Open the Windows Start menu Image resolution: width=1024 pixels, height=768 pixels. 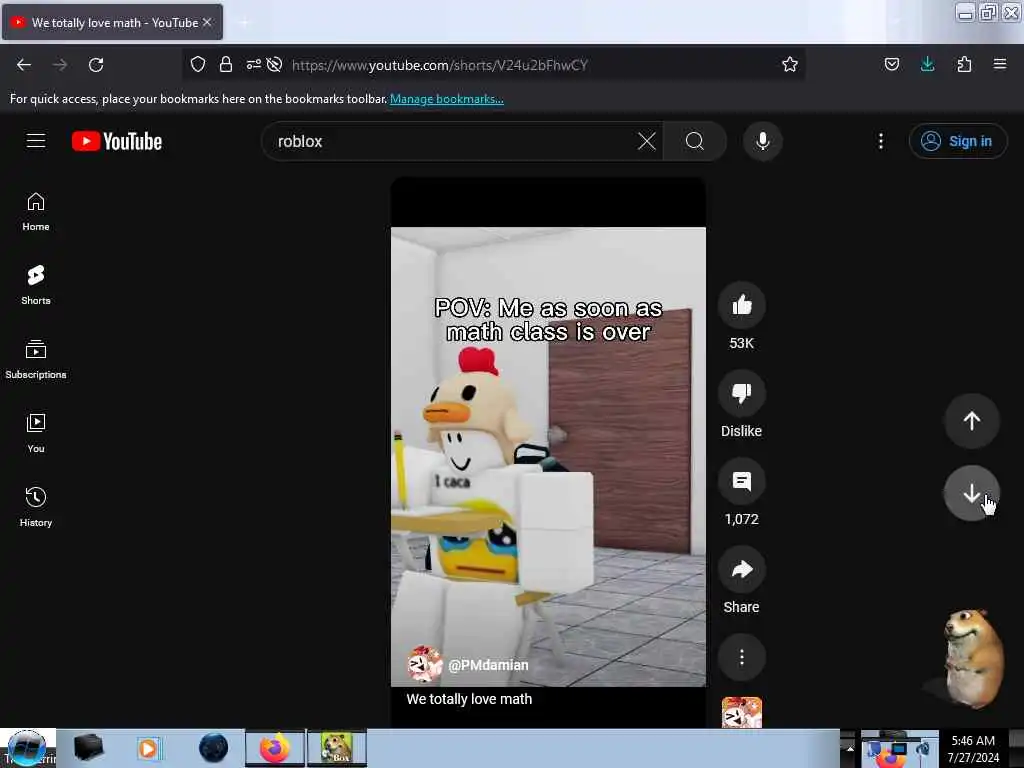27,748
